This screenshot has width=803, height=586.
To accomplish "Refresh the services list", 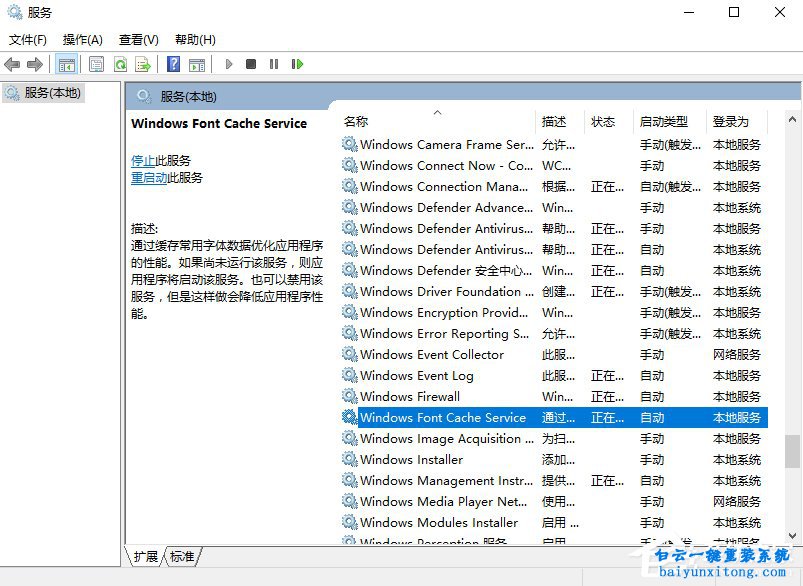I will [120, 64].
